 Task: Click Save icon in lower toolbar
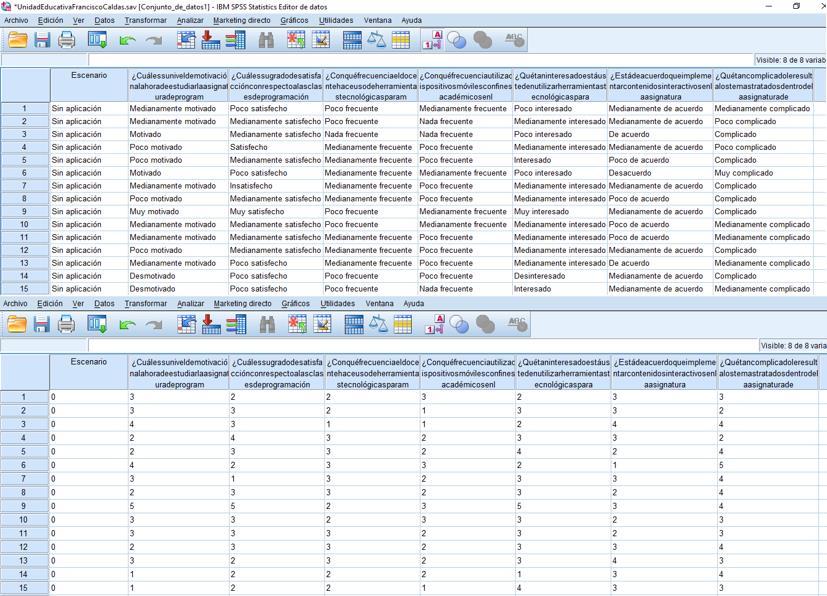click(x=42, y=324)
